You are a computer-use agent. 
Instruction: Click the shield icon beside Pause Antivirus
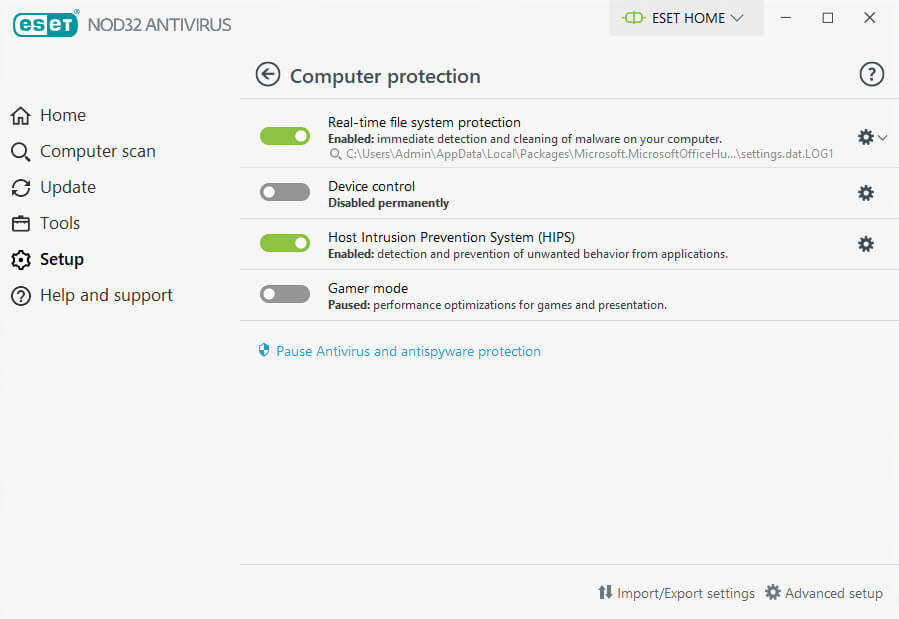coord(264,351)
